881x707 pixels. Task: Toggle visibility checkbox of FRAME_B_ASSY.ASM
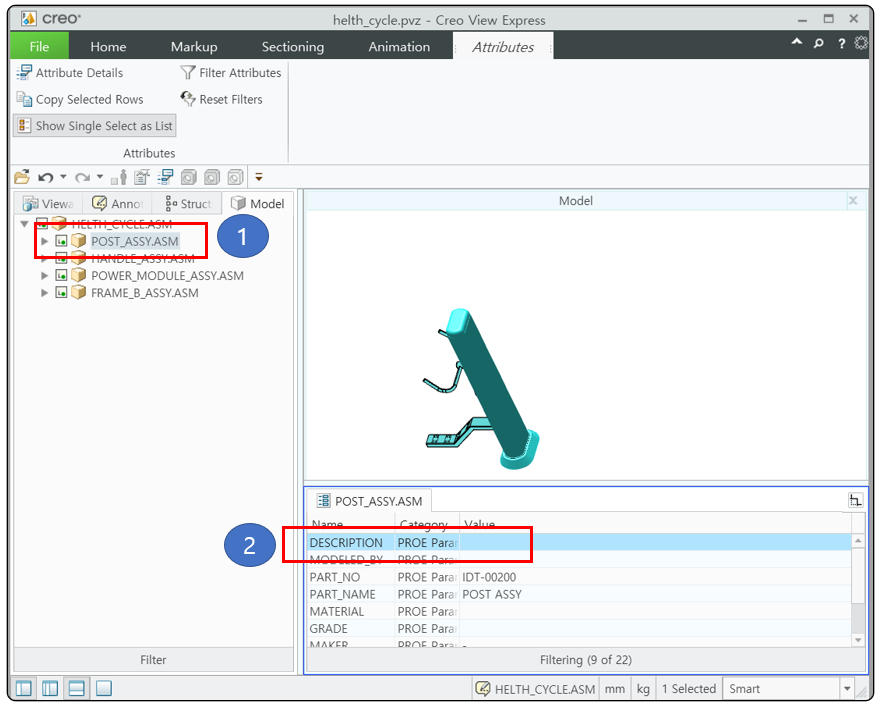pyautogui.click(x=61, y=292)
